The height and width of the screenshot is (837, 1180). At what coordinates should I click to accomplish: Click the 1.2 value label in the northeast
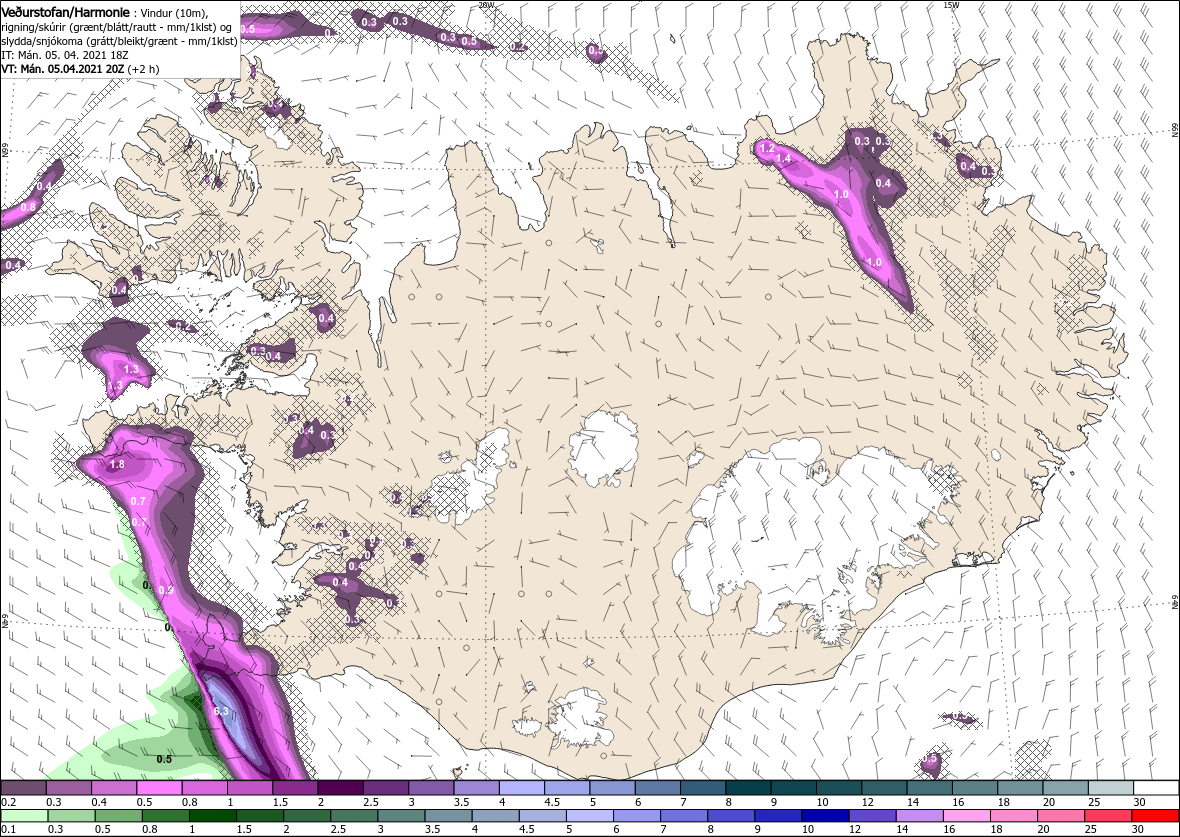pos(768,148)
